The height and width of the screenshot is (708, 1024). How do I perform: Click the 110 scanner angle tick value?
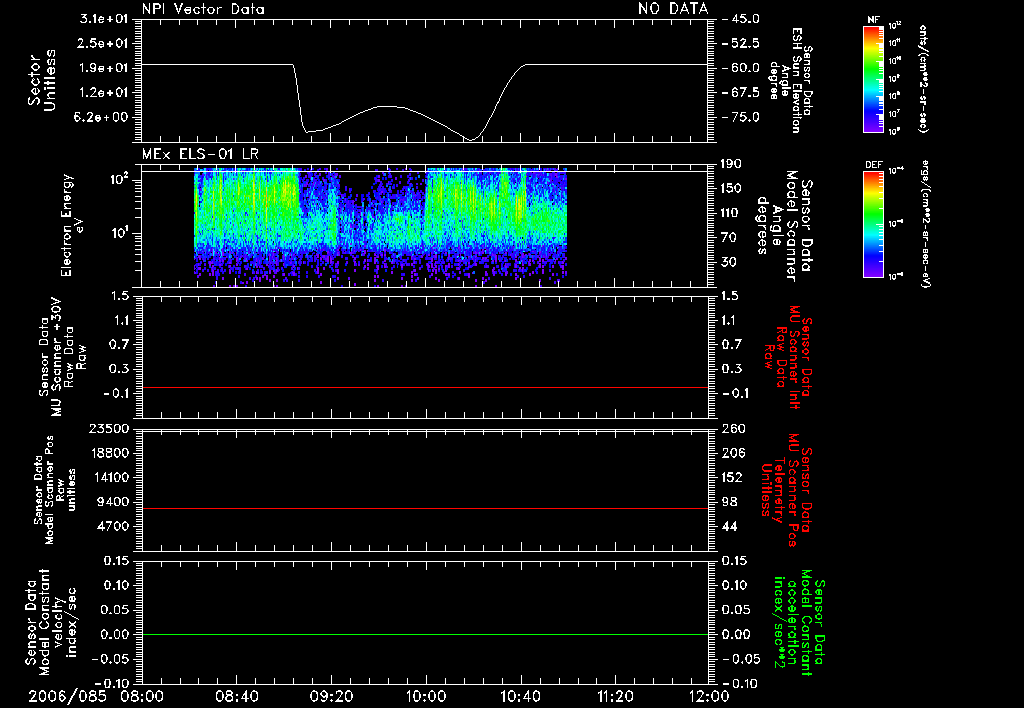tap(731, 213)
